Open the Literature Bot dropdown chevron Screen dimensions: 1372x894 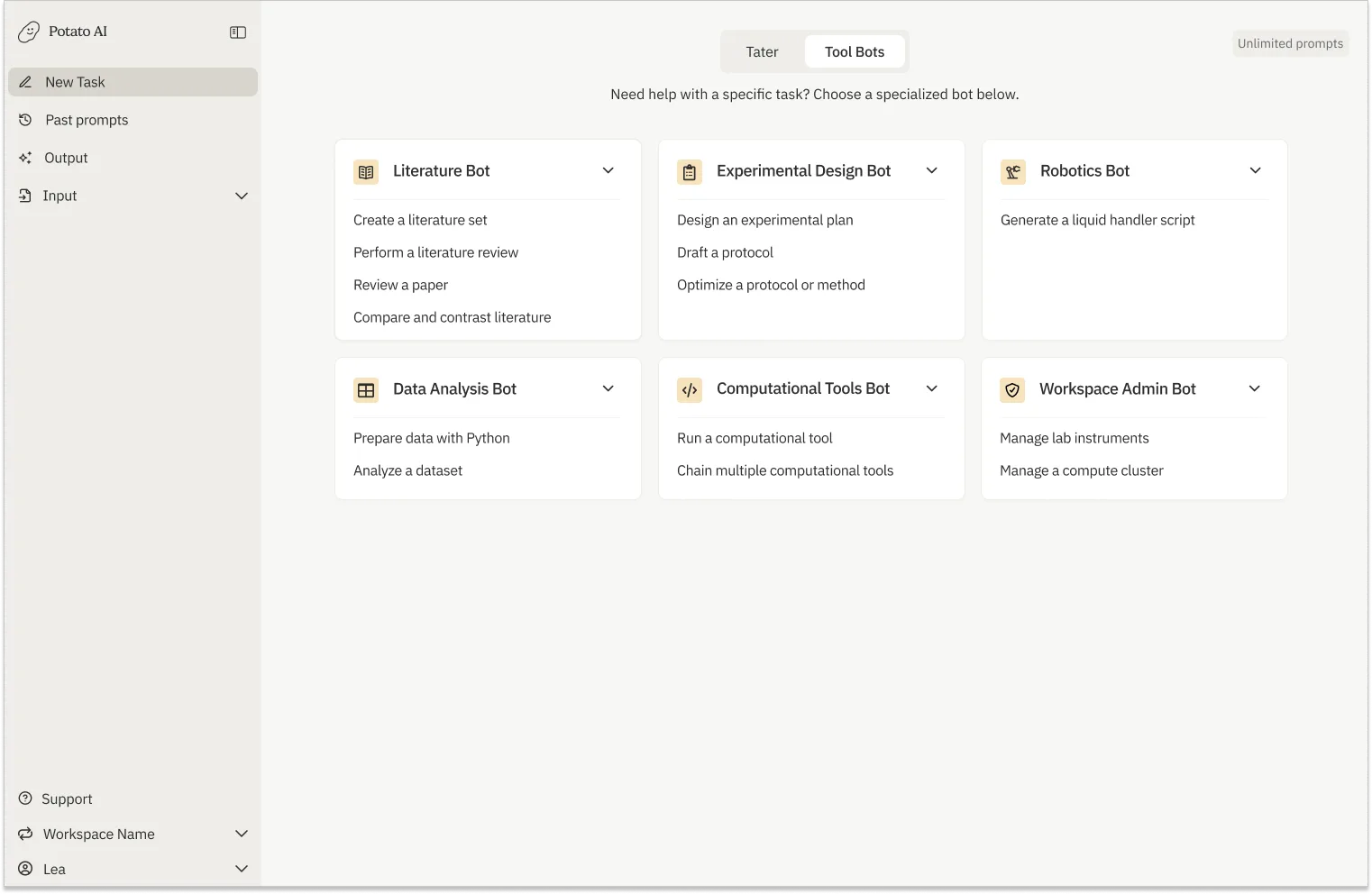608,170
